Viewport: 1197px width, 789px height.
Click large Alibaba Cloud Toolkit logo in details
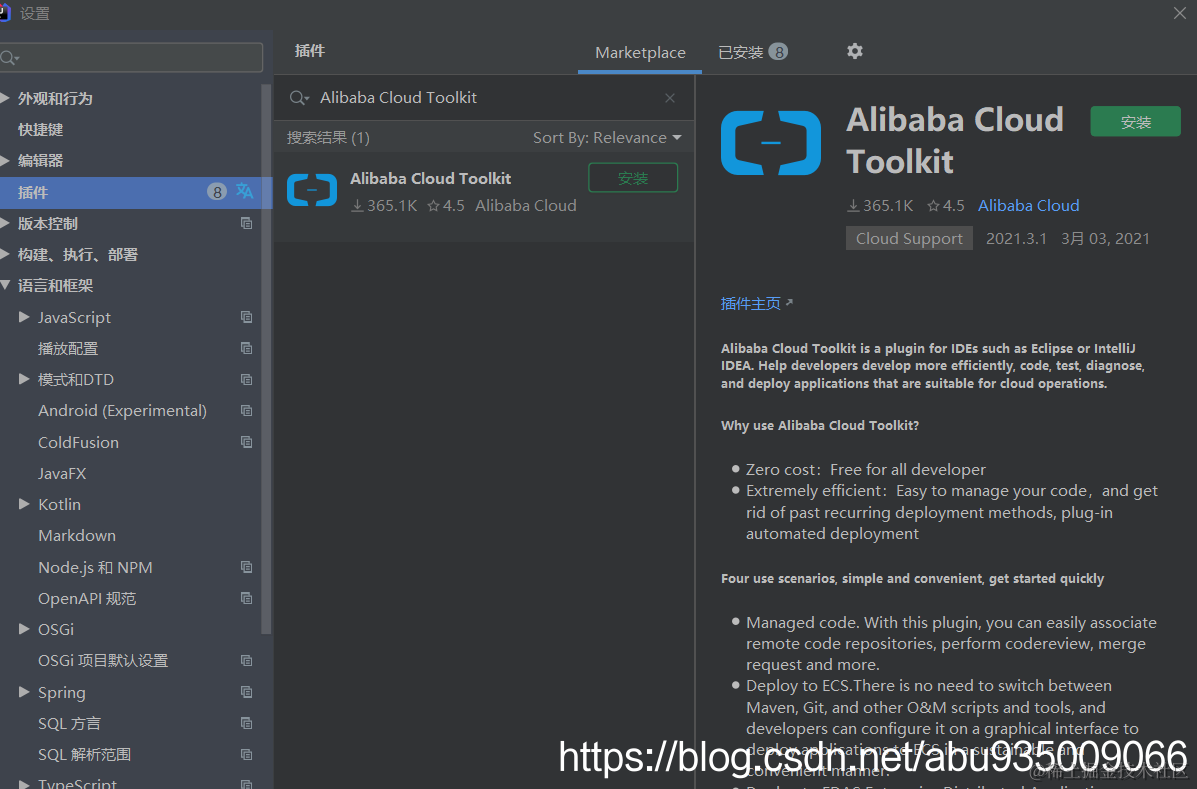click(770, 143)
